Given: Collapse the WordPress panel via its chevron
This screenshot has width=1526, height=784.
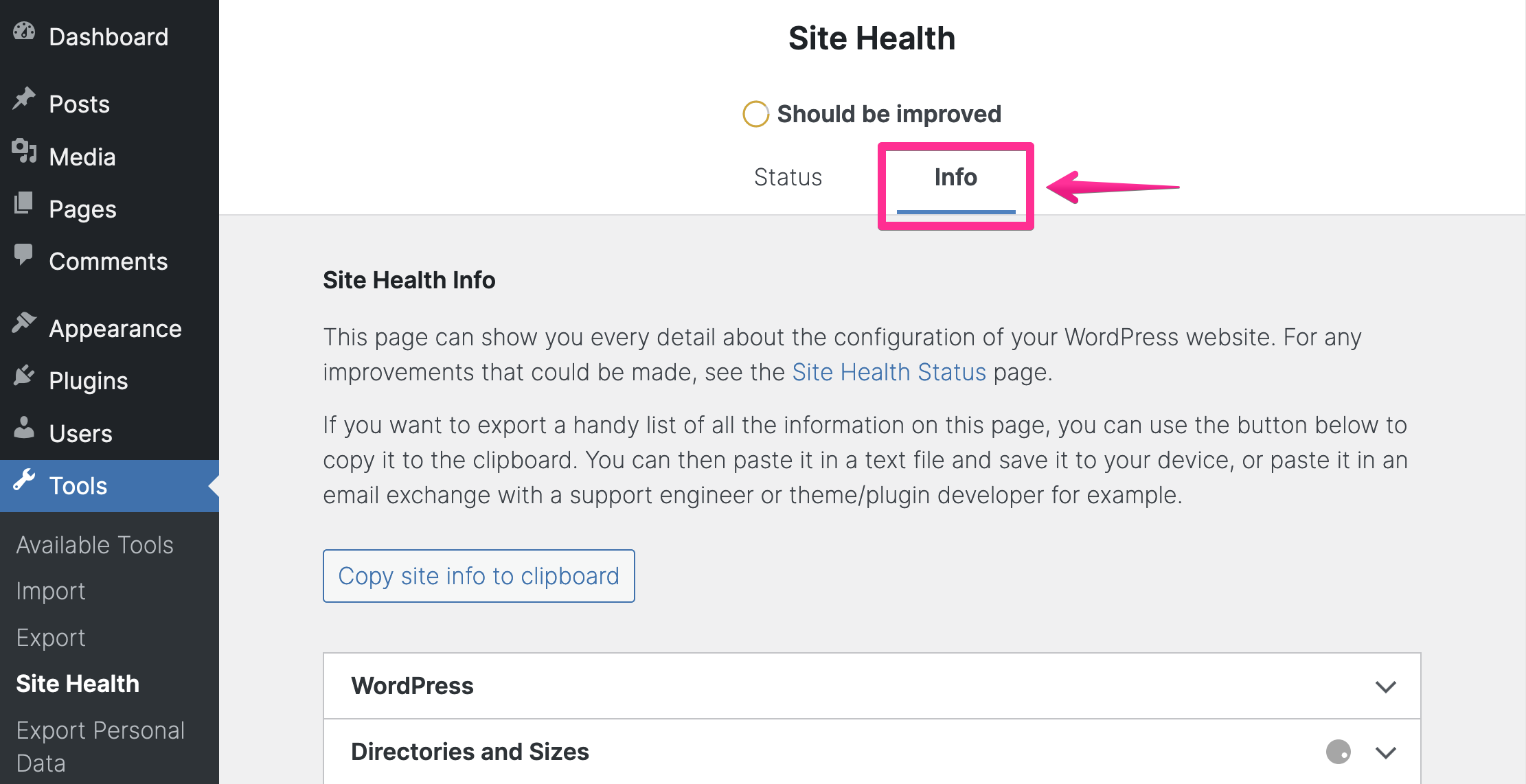Looking at the screenshot, I should [x=1386, y=687].
